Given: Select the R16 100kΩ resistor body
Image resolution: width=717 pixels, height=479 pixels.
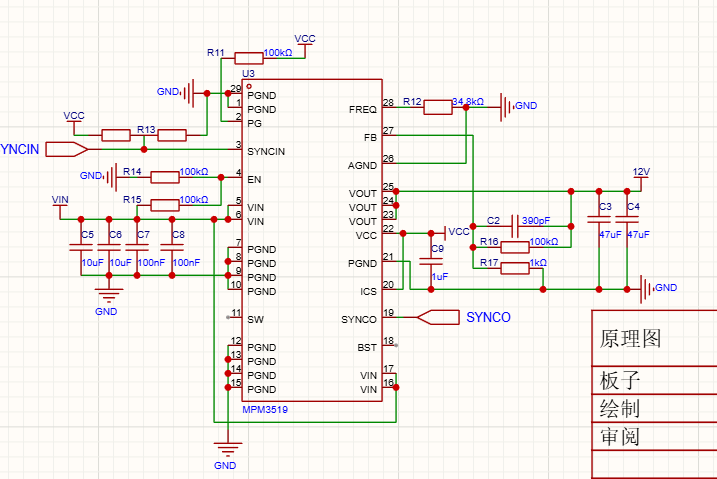Looking at the screenshot, I should coord(514,247).
